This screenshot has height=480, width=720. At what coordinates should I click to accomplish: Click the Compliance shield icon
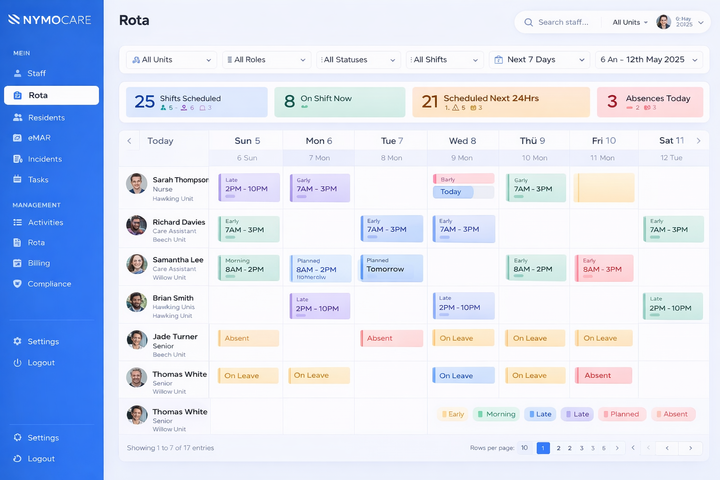pyautogui.click(x=17, y=284)
